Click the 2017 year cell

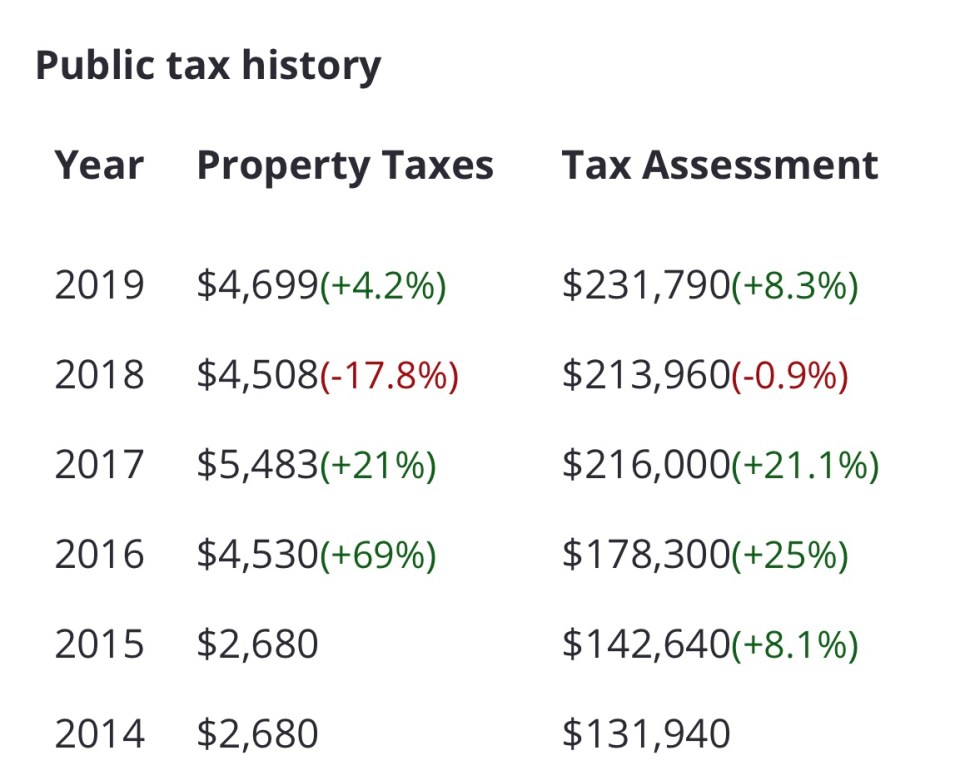point(99,465)
